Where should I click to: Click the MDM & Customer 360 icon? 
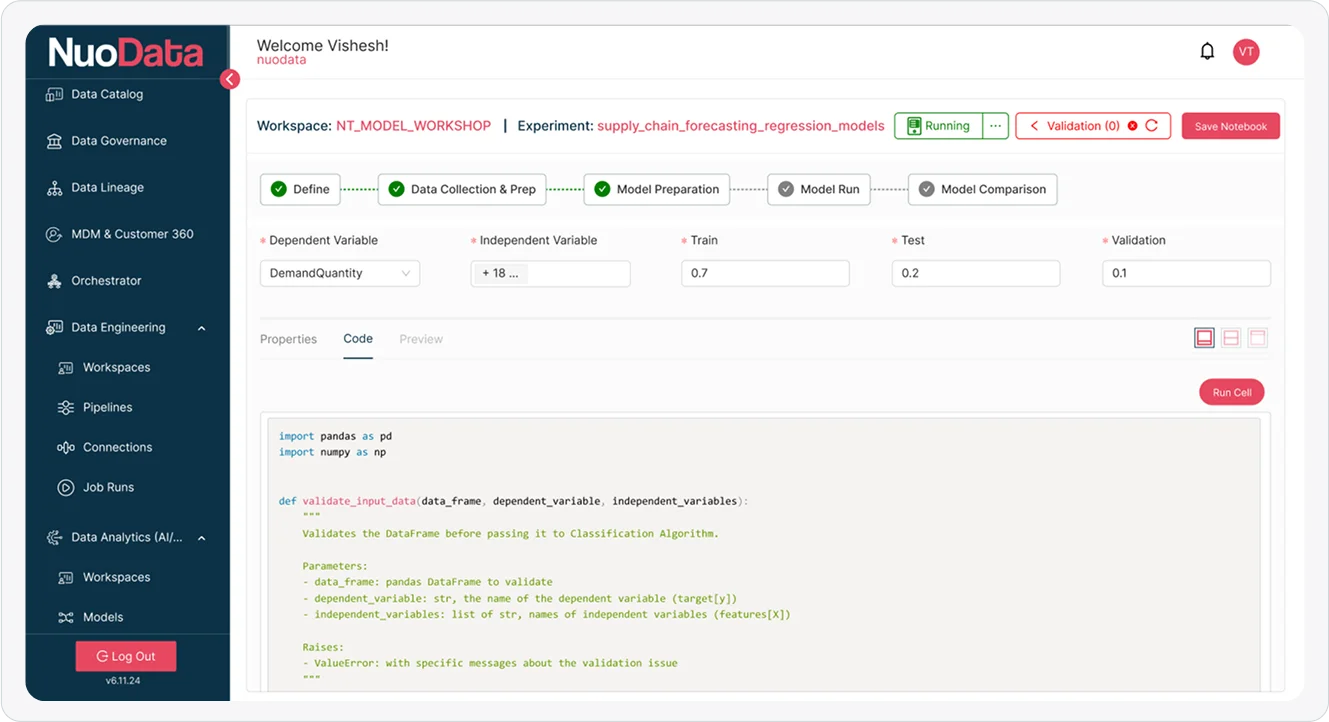tap(54, 234)
